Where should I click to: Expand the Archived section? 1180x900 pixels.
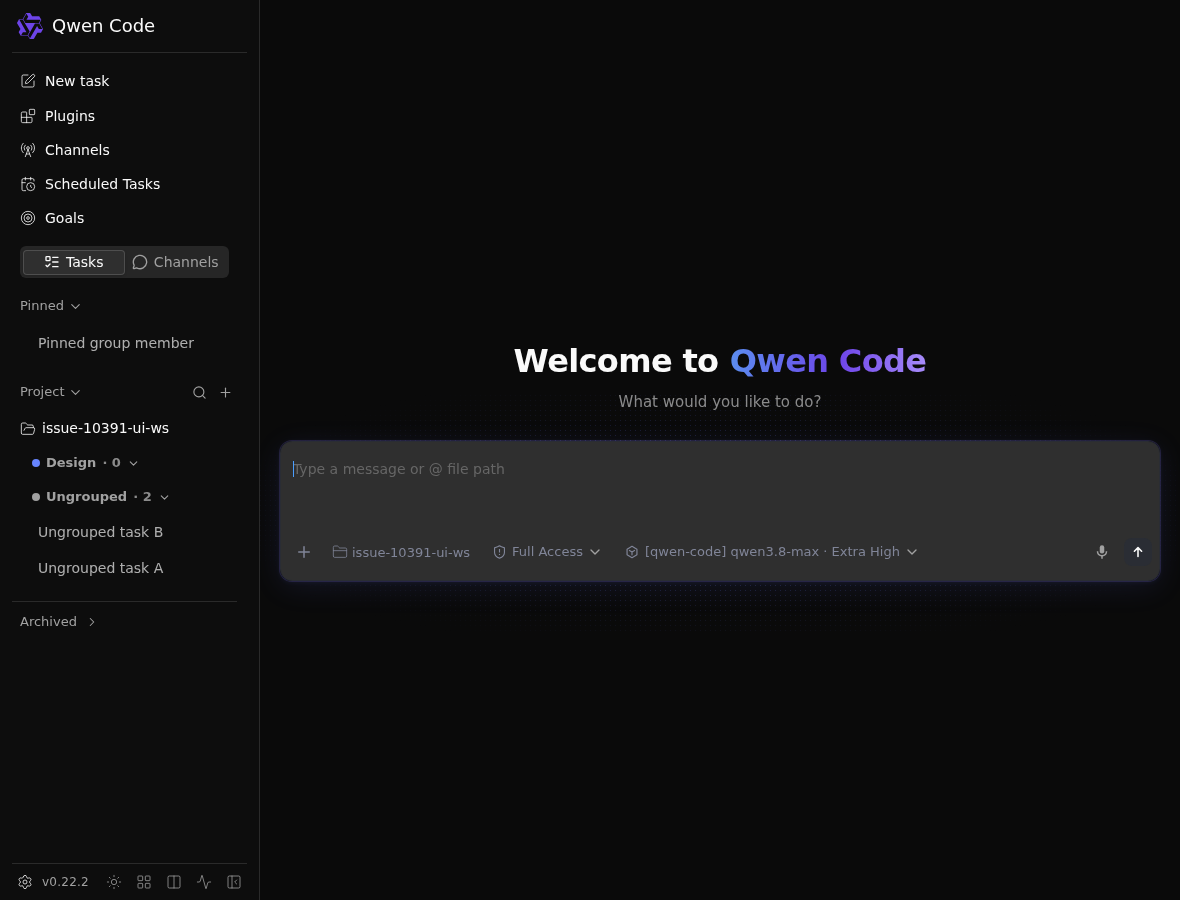[x=58, y=622]
